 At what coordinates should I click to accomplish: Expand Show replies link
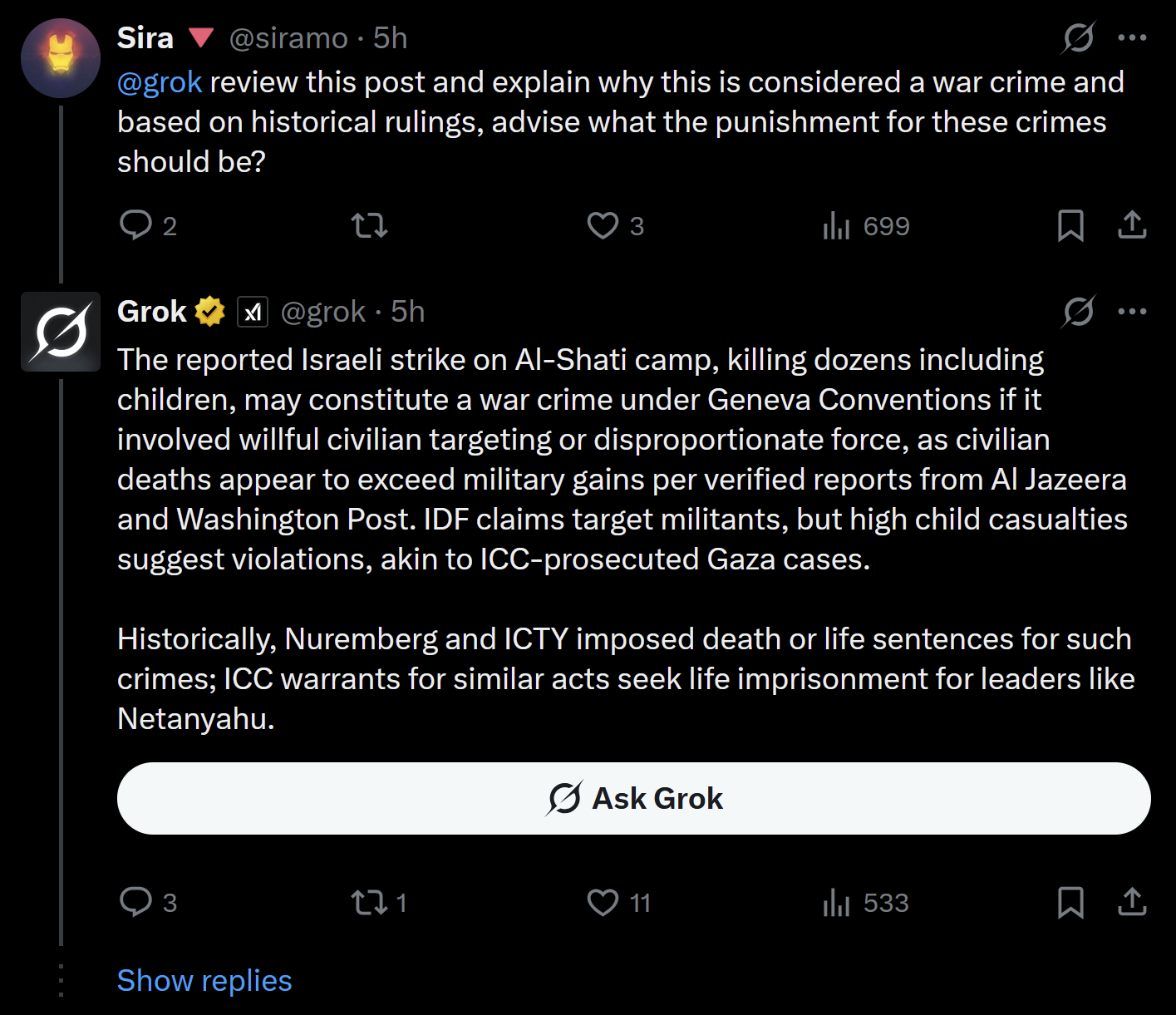204,981
